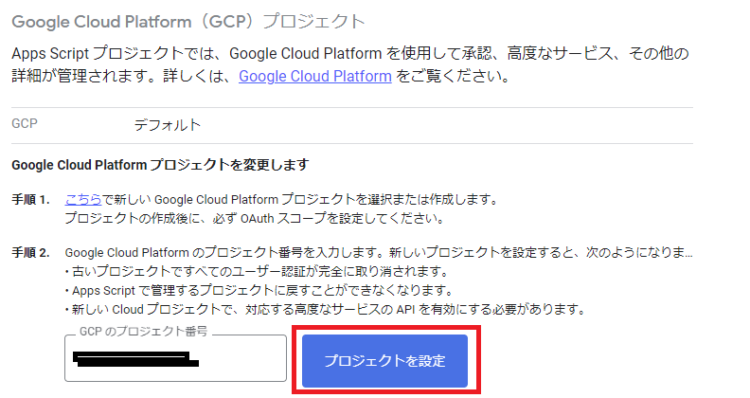750x398 pixels.
Task: Click the OAuth スコープを設定してください sentence
Action: pyautogui.click(x=254, y=219)
